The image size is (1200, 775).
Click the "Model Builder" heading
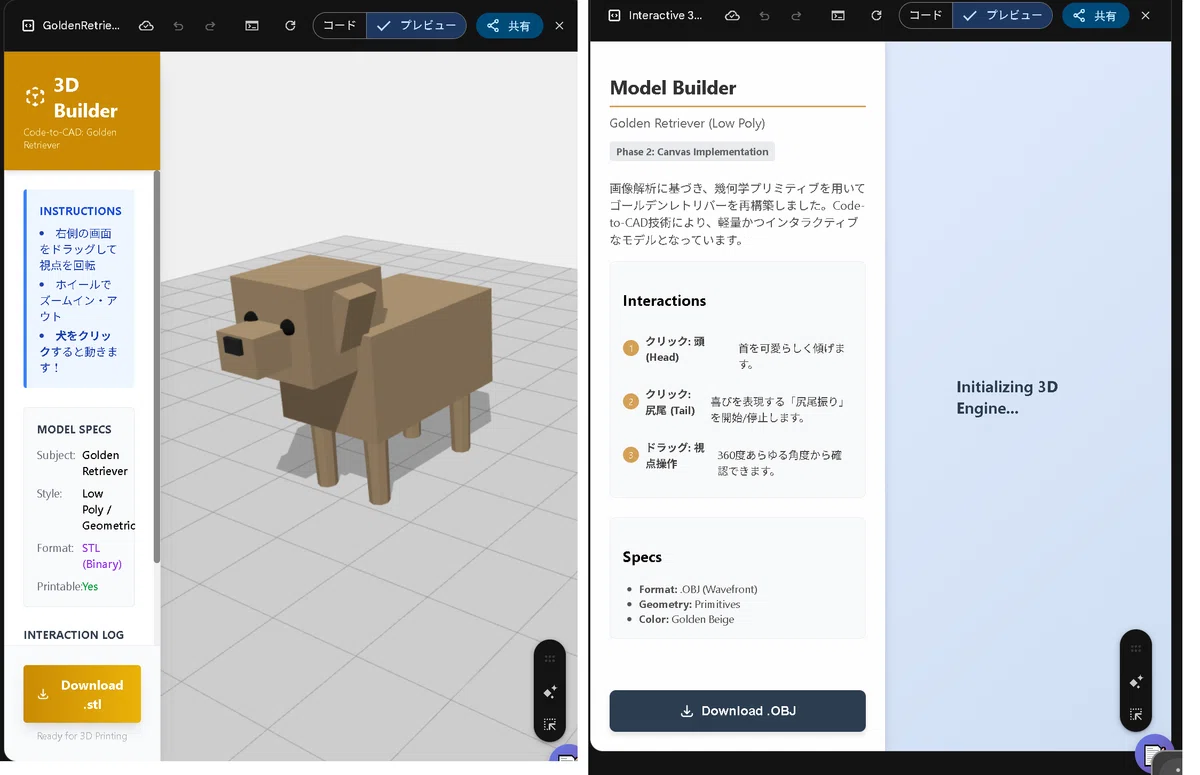(673, 88)
